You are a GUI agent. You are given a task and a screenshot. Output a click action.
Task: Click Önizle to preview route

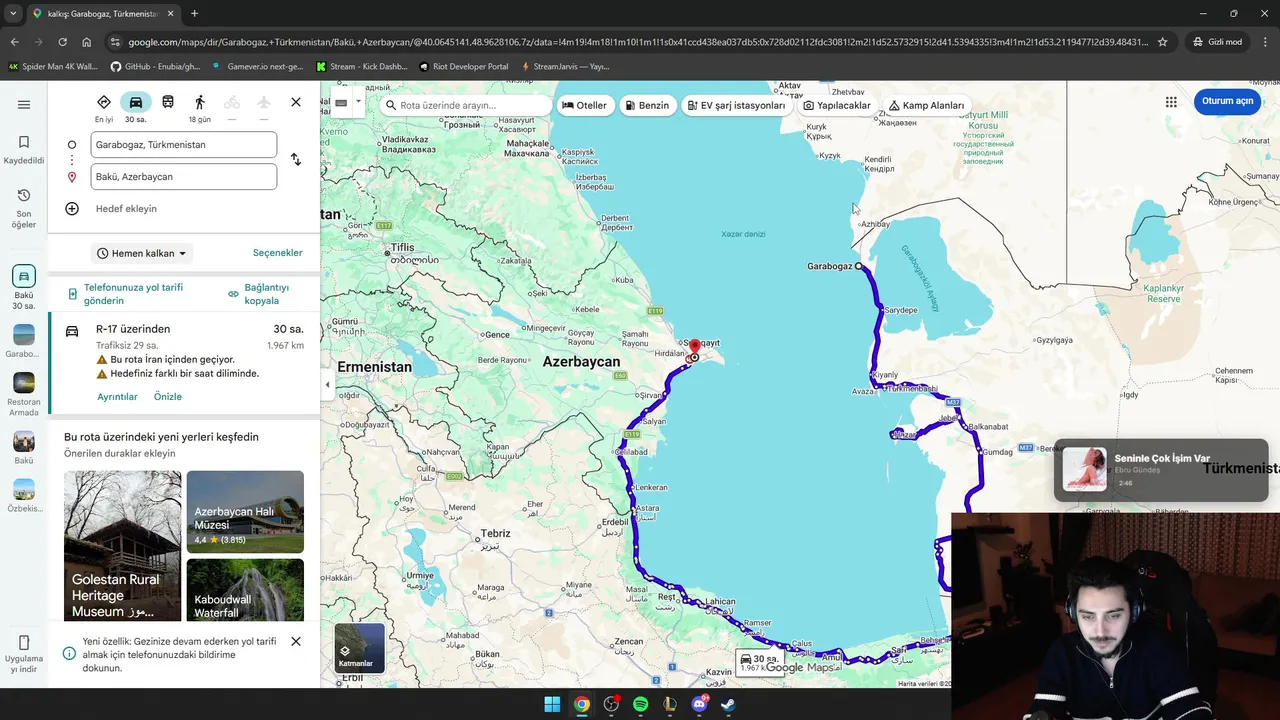point(168,397)
